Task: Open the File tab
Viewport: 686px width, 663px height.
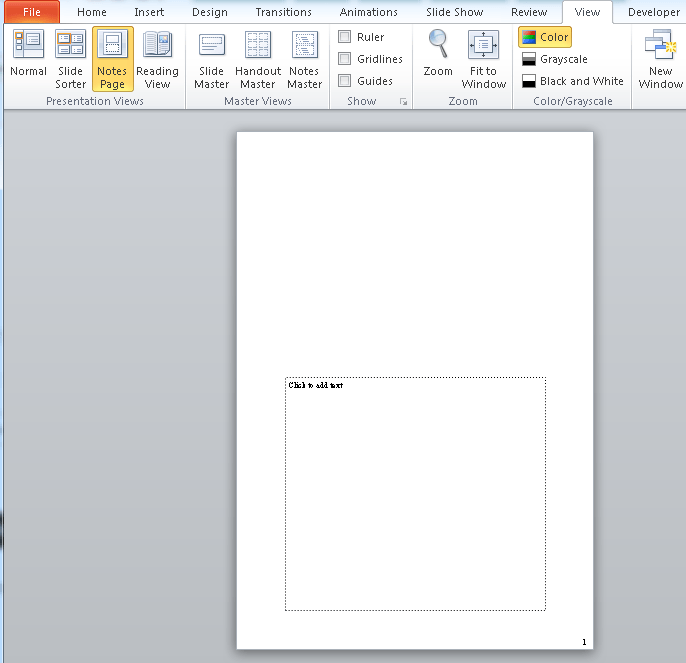Action: 32,12
